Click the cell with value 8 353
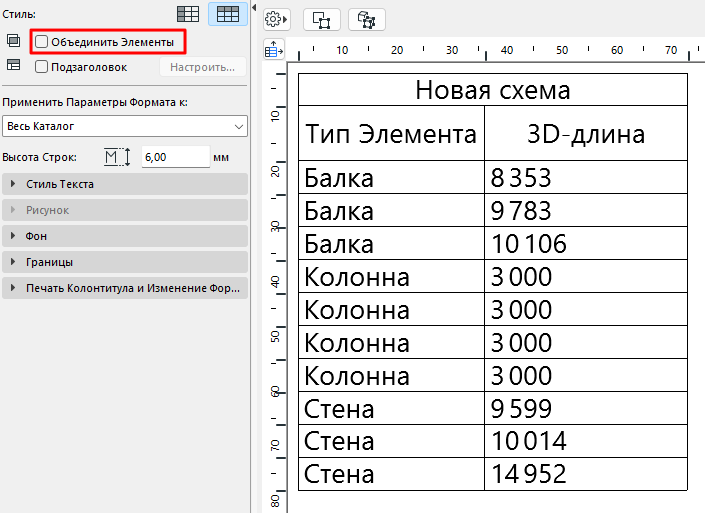 [x=586, y=178]
